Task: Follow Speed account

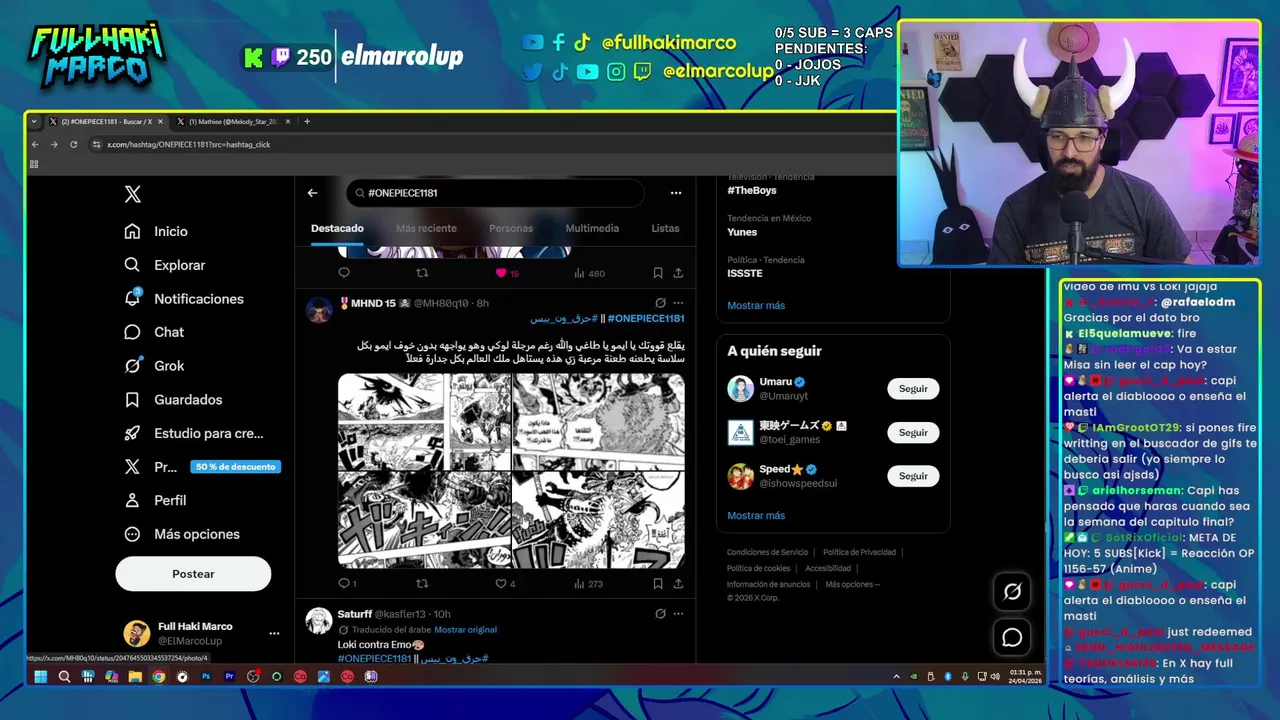Action: (913, 476)
